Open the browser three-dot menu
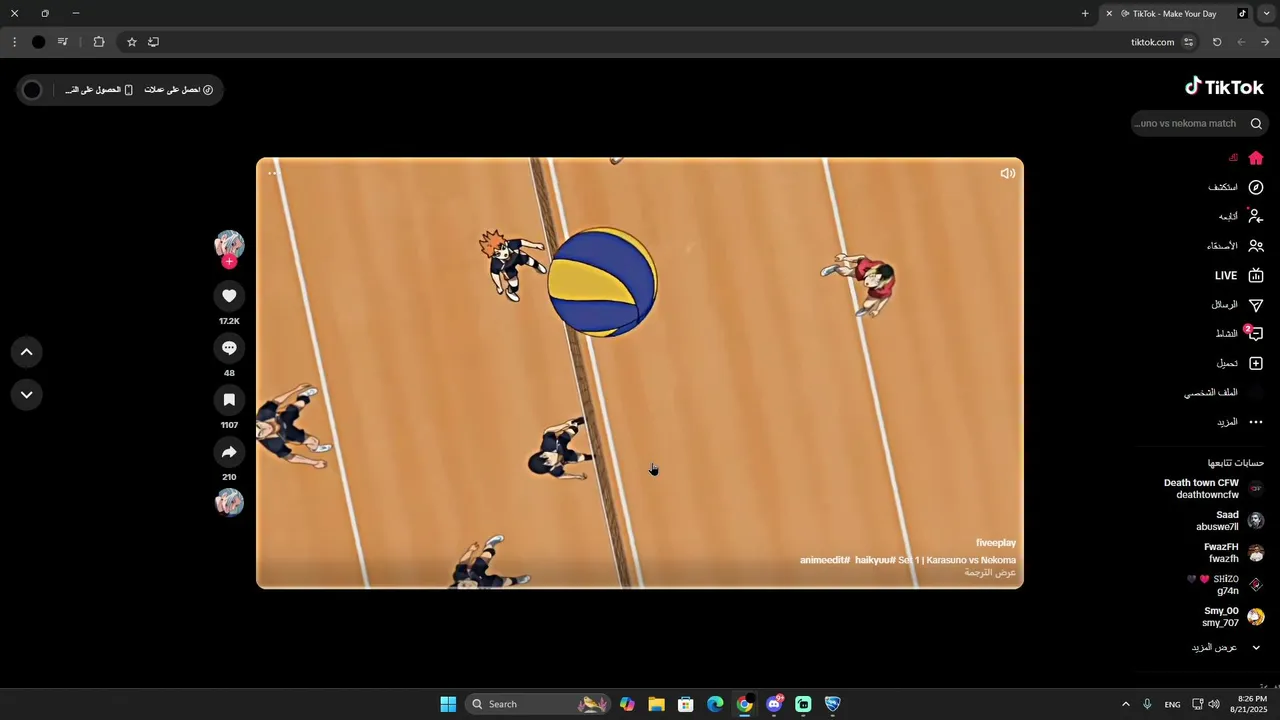Image resolution: width=1280 pixels, height=720 pixels. pos(14,42)
